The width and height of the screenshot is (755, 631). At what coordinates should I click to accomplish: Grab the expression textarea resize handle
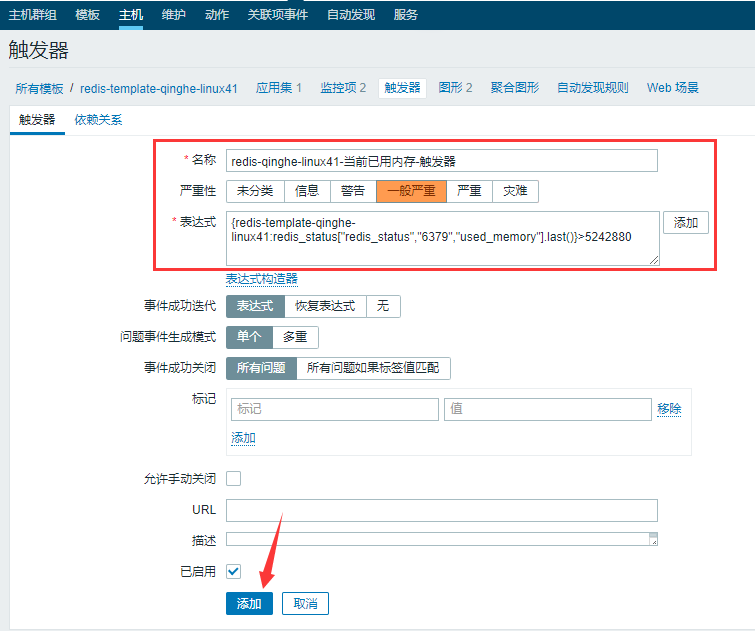pos(653,261)
